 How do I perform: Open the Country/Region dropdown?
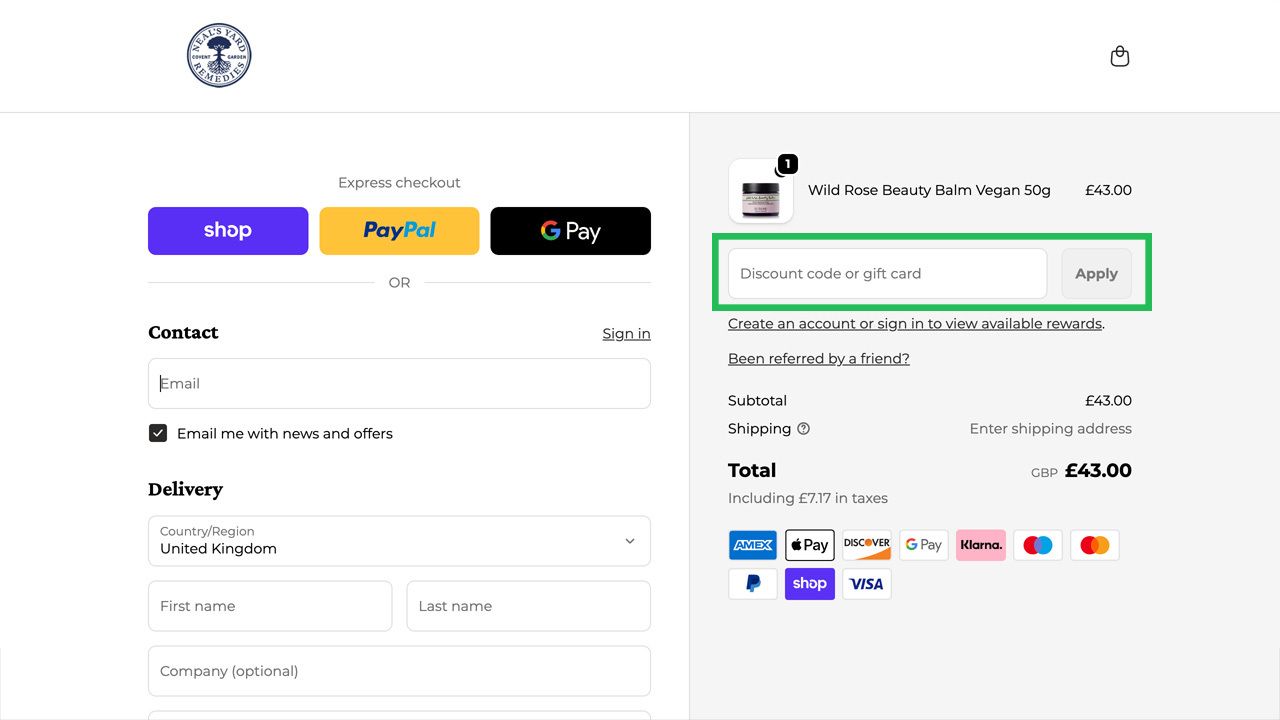coord(399,541)
